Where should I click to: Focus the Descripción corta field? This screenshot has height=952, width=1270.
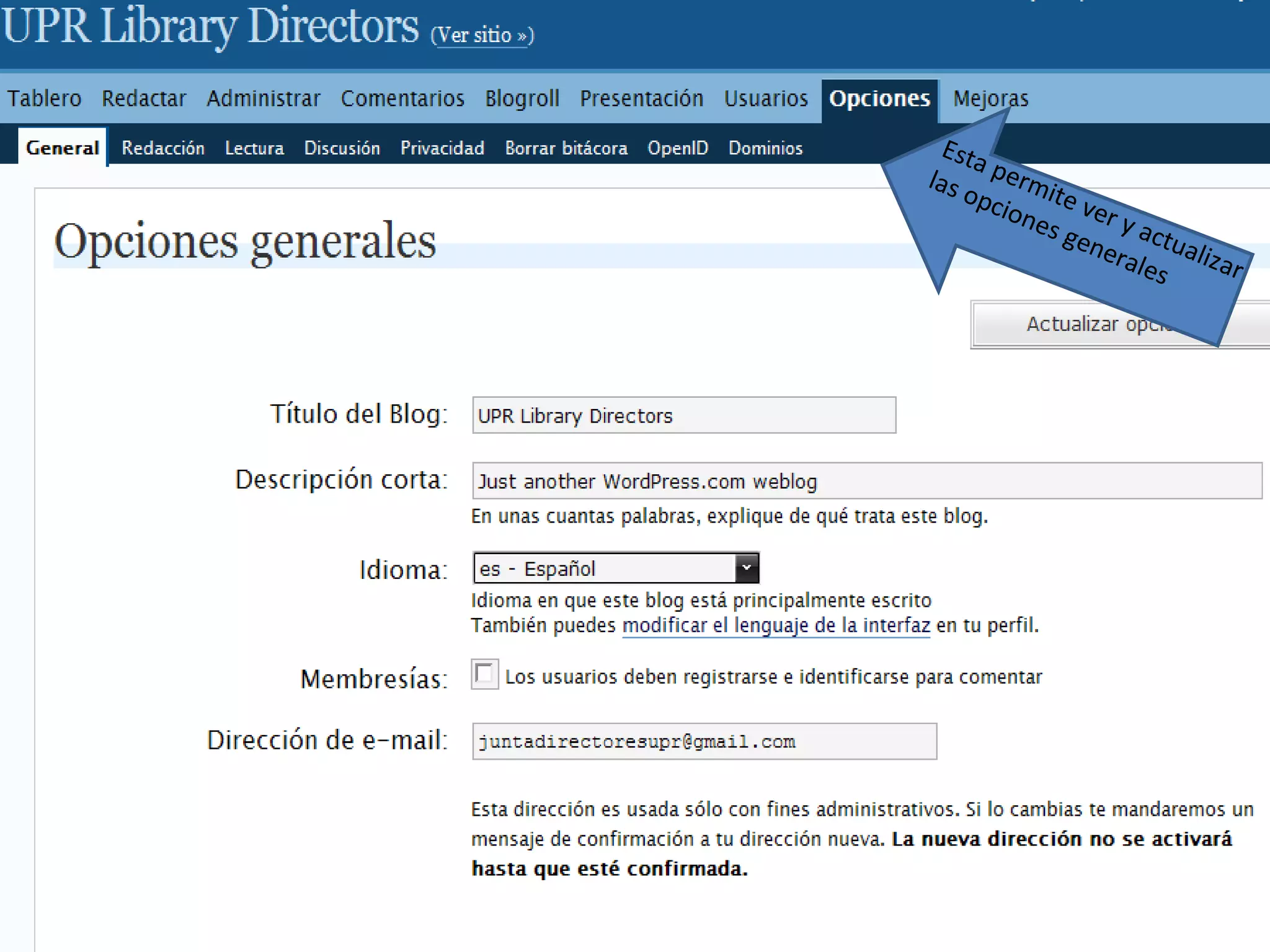pos(867,481)
